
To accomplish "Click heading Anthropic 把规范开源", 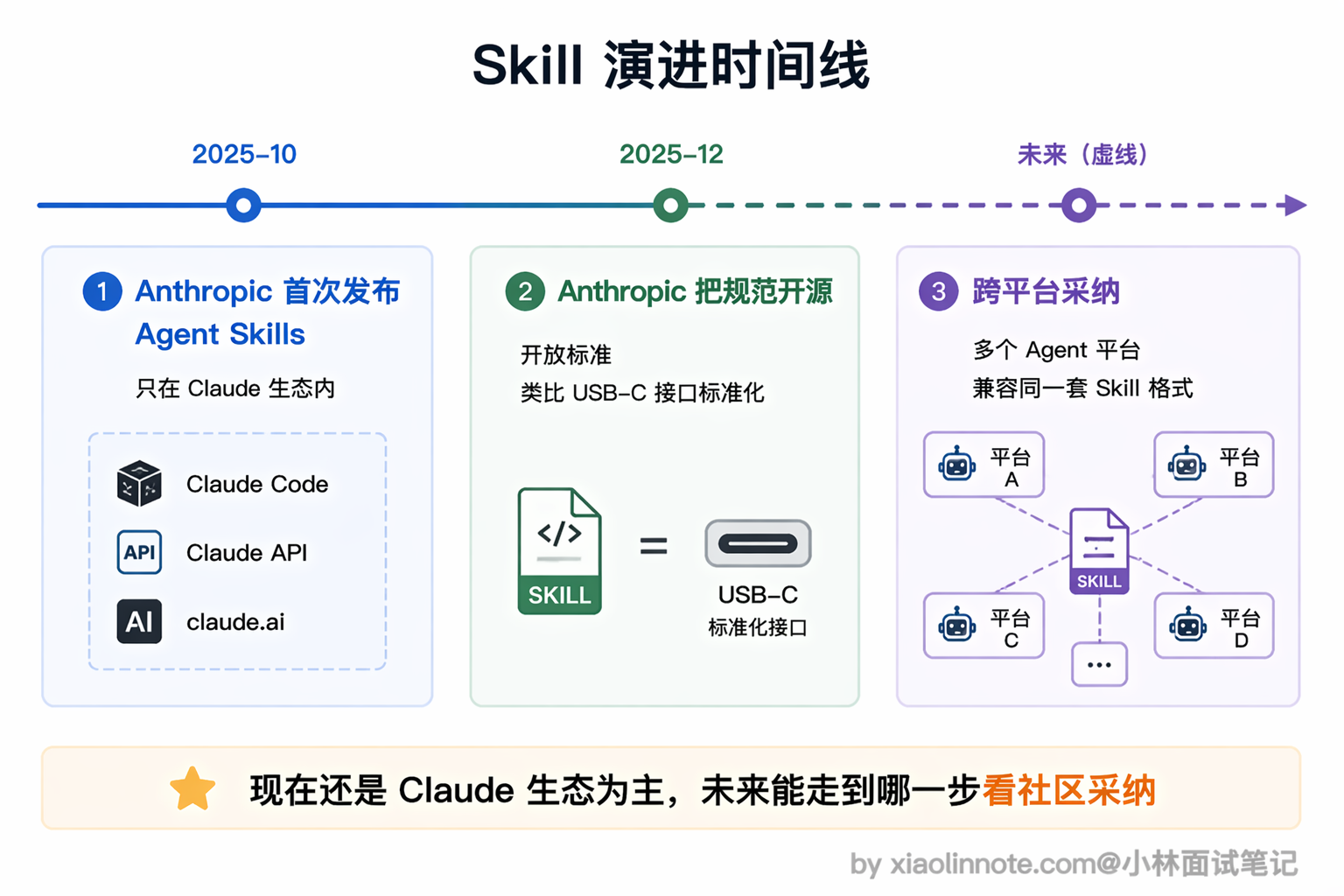I will coord(695,291).
